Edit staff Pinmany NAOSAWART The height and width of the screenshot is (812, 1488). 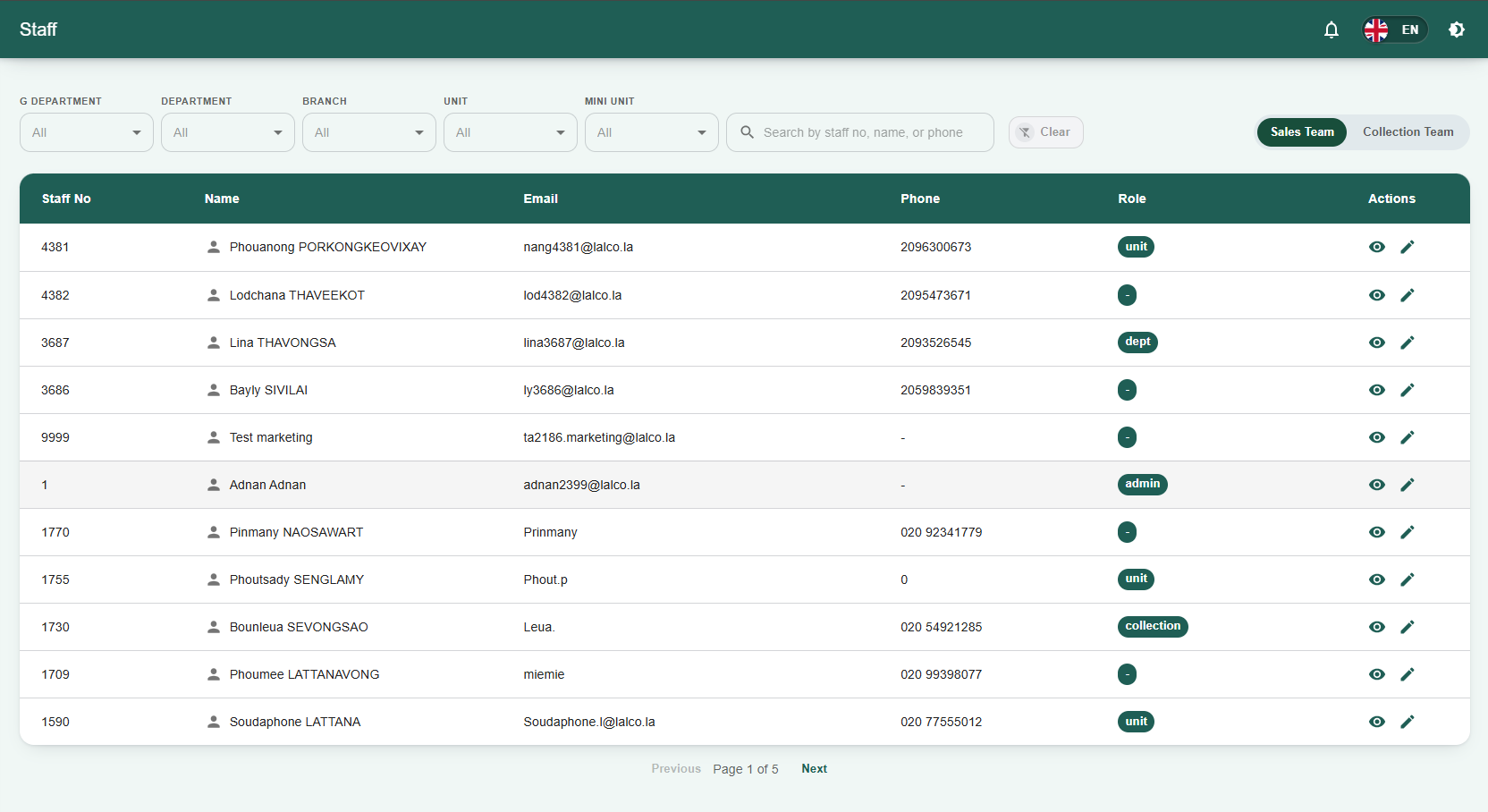point(1408,532)
